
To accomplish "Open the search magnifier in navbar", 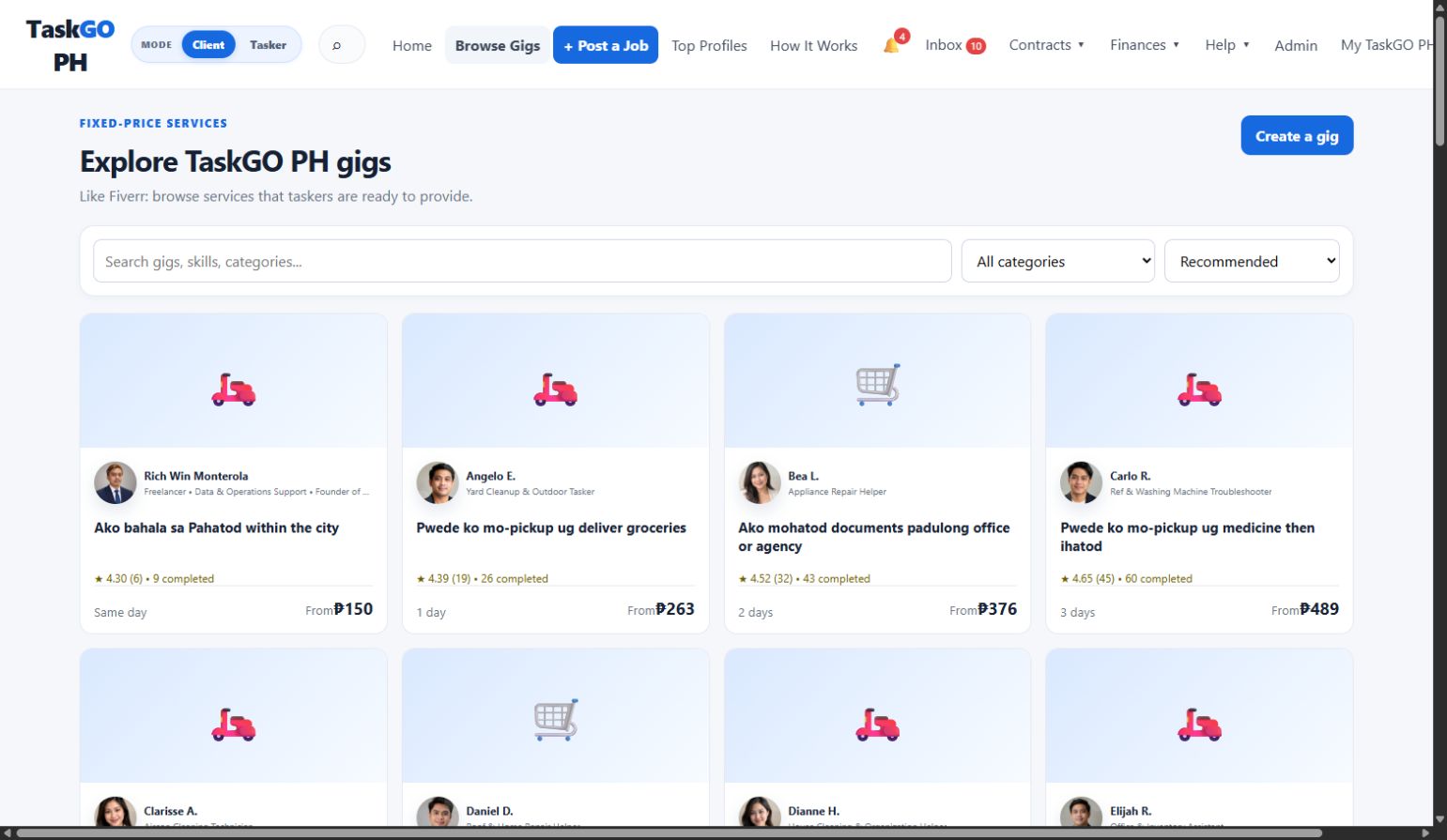I will [x=342, y=45].
